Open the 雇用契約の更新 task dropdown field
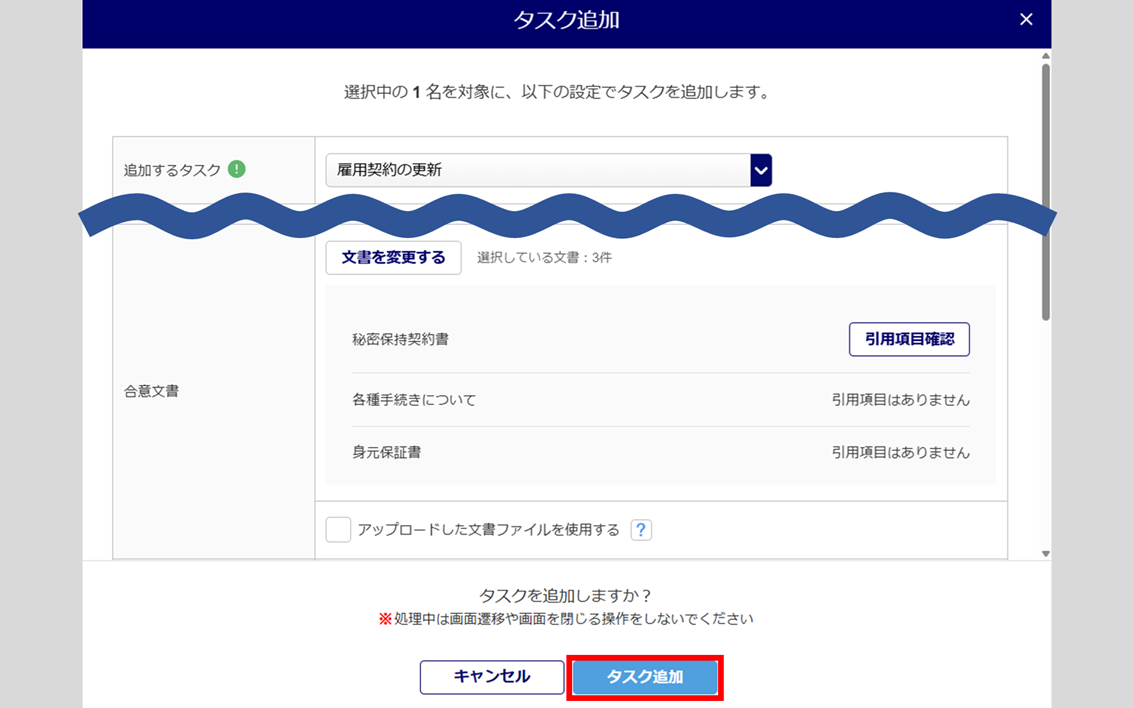The width and height of the screenshot is (1134, 708). pyautogui.click(x=537, y=170)
